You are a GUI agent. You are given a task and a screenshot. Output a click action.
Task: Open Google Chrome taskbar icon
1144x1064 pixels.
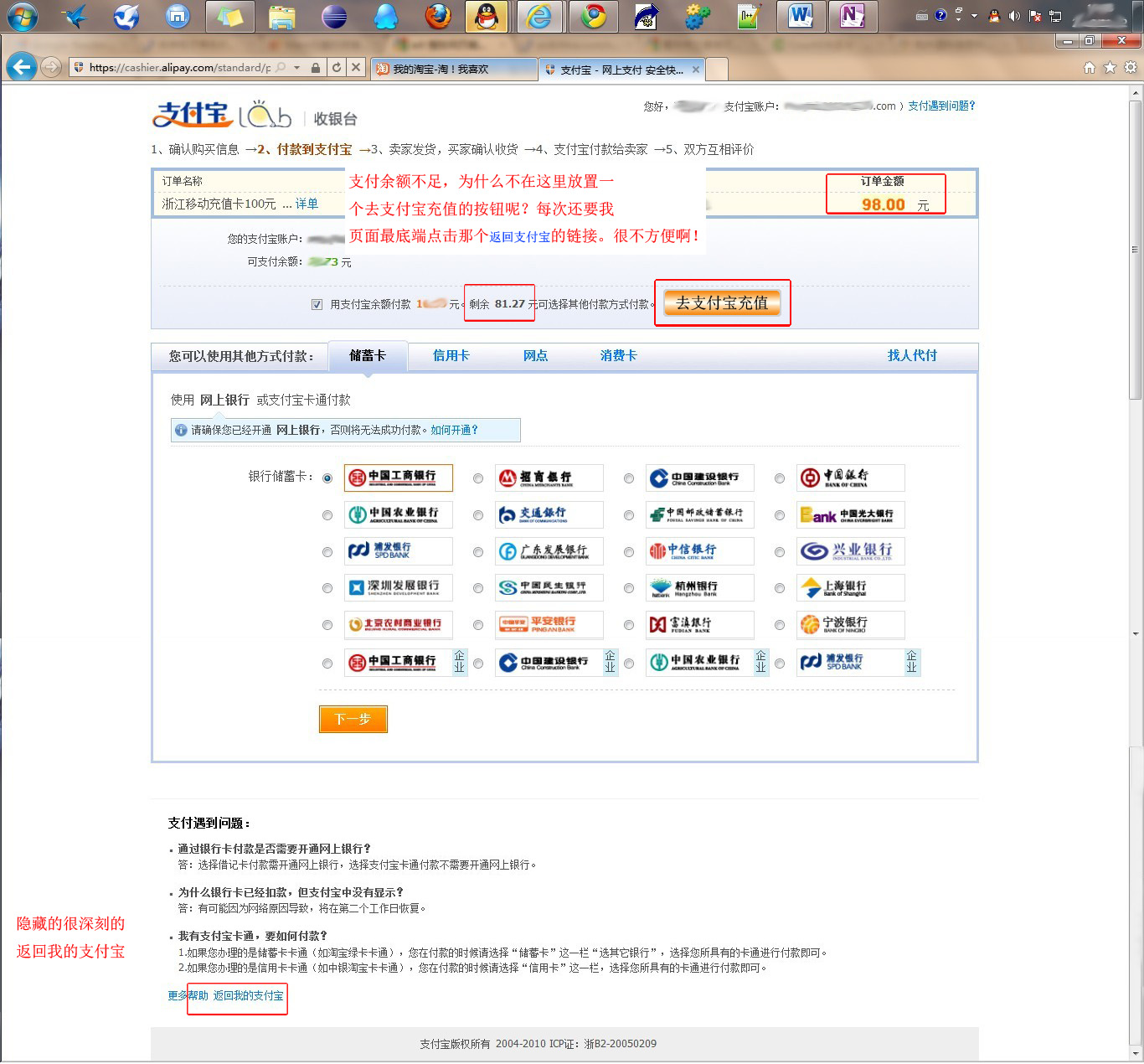click(594, 16)
